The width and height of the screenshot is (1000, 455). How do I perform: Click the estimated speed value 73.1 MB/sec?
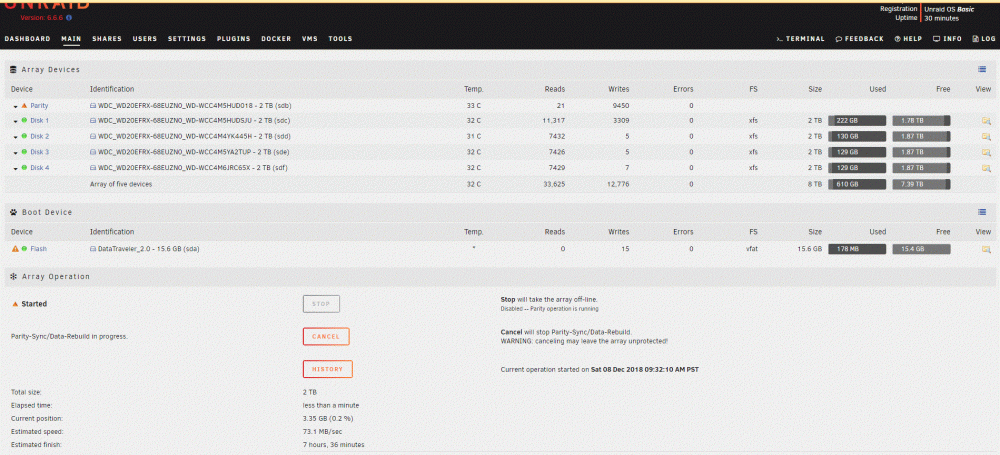(x=323, y=432)
